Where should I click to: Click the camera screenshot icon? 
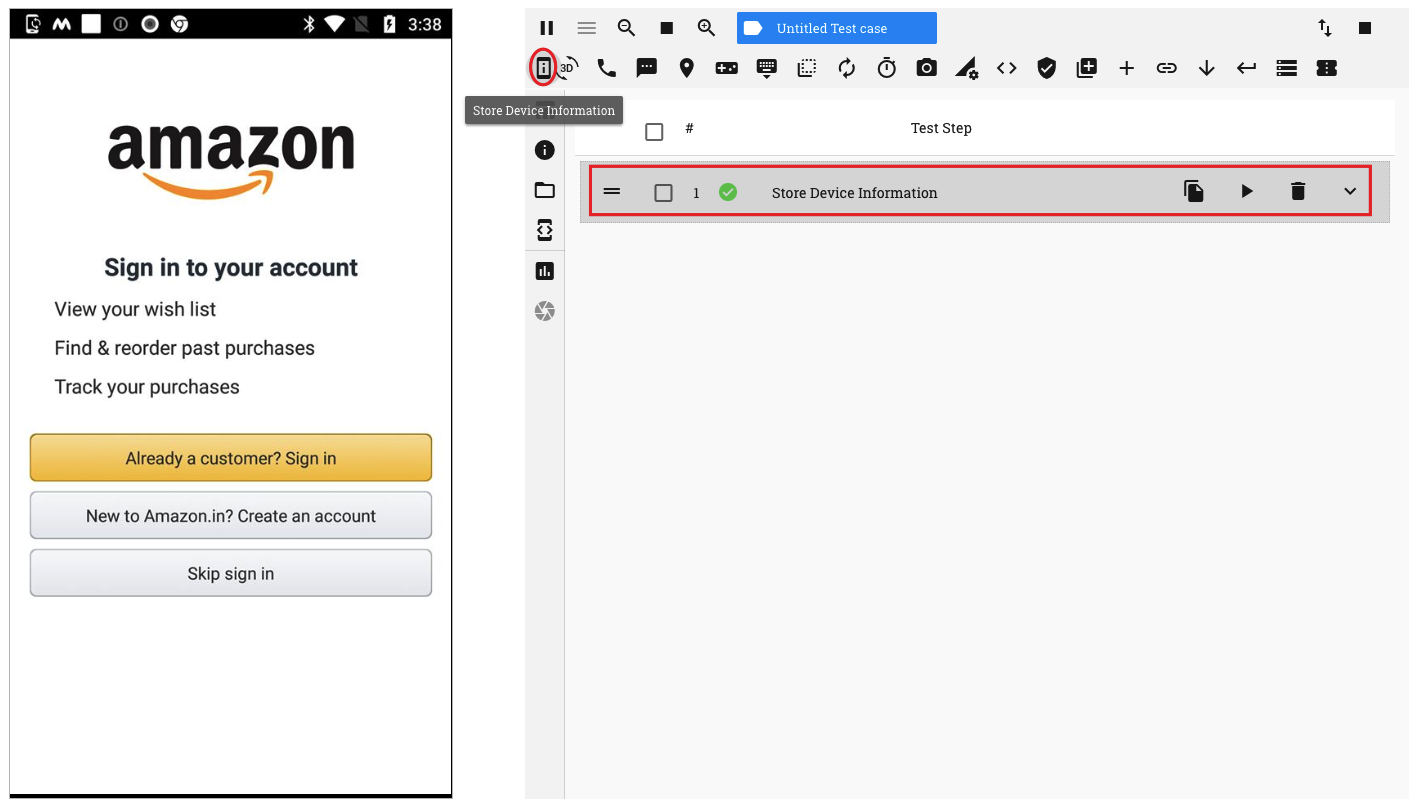927,67
